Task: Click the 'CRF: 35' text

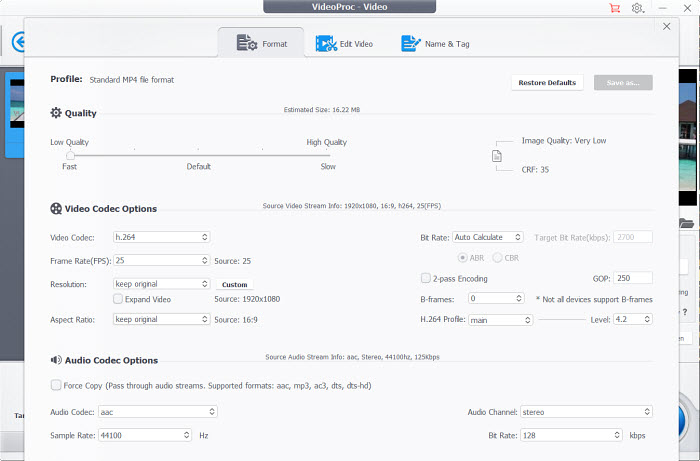Action: [535, 170]
